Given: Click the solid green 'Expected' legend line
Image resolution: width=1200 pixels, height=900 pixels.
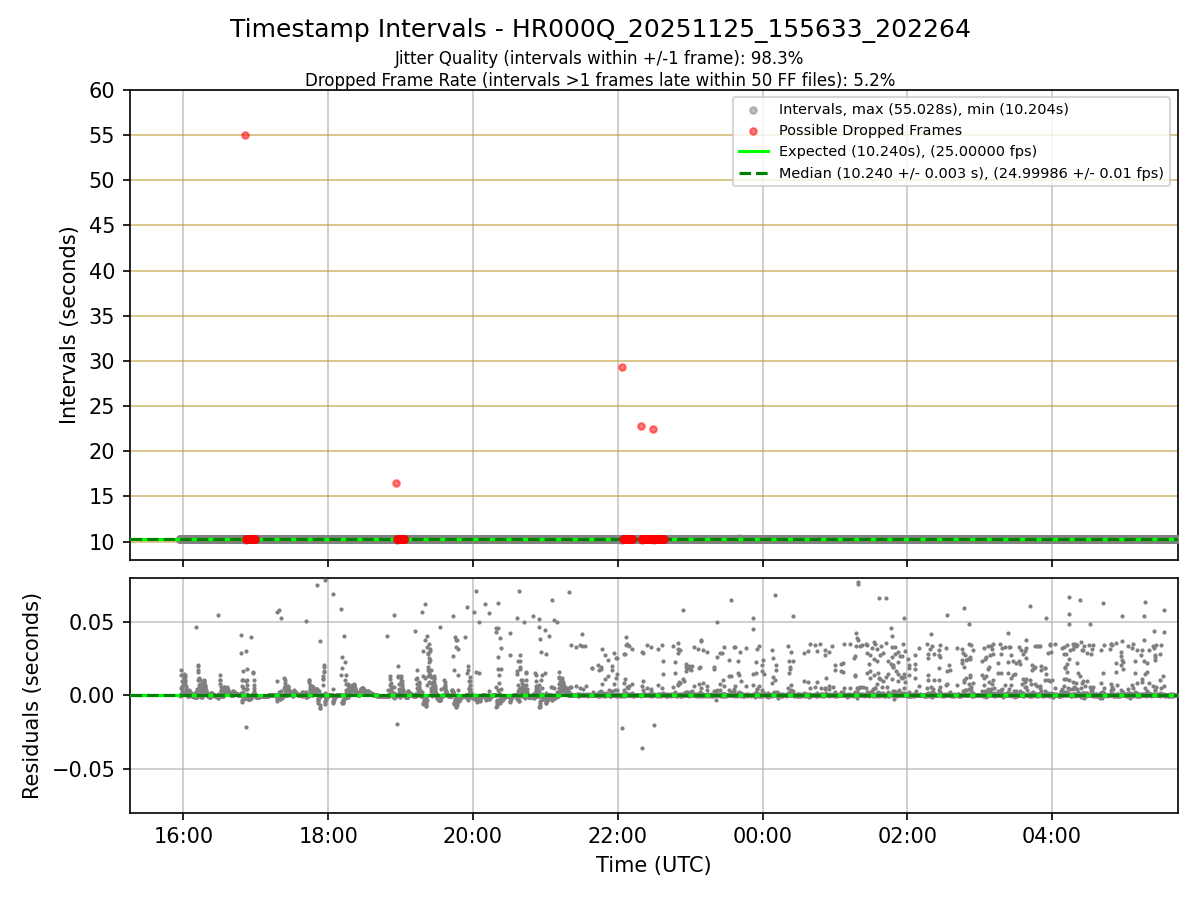Looking at the screenshot, I should [753, 151].
